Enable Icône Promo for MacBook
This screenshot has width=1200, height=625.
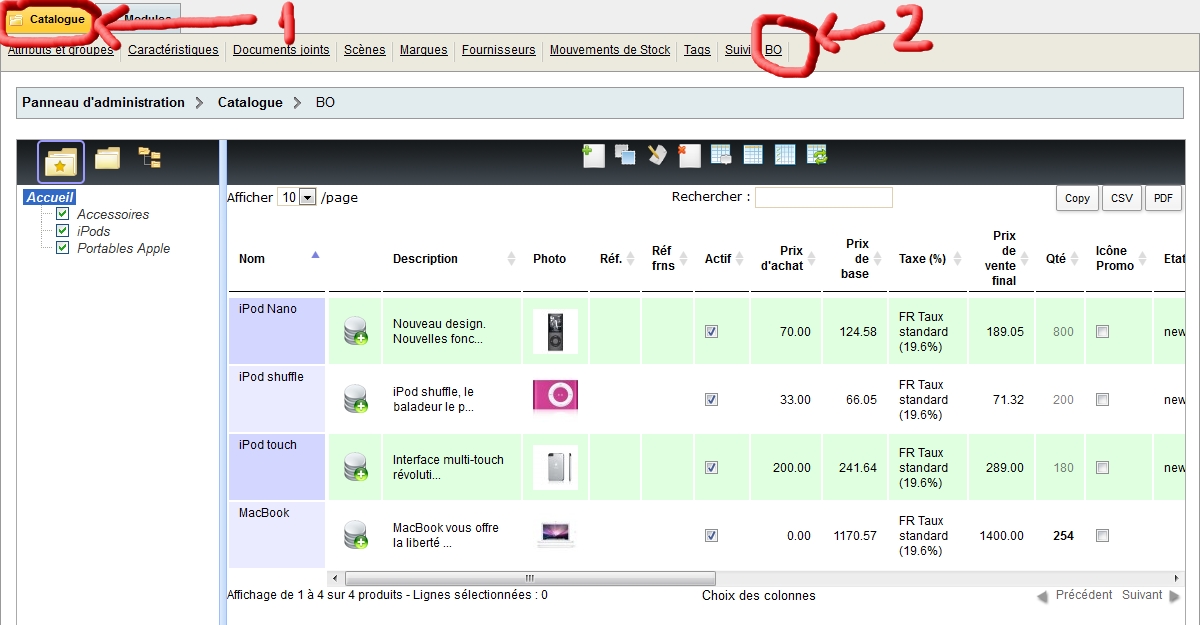(1102, 536)
